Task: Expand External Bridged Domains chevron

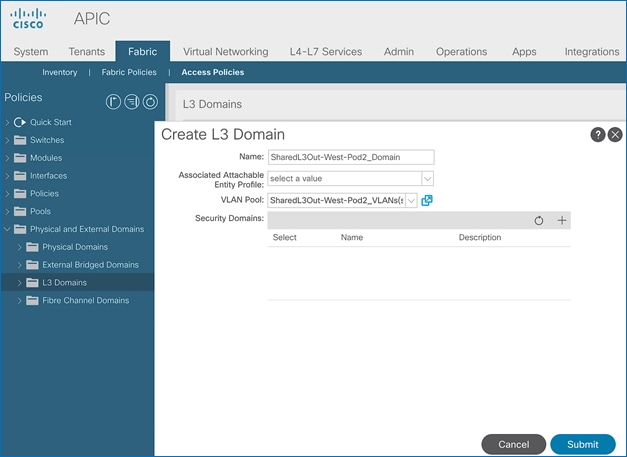Action: [19, 265]
